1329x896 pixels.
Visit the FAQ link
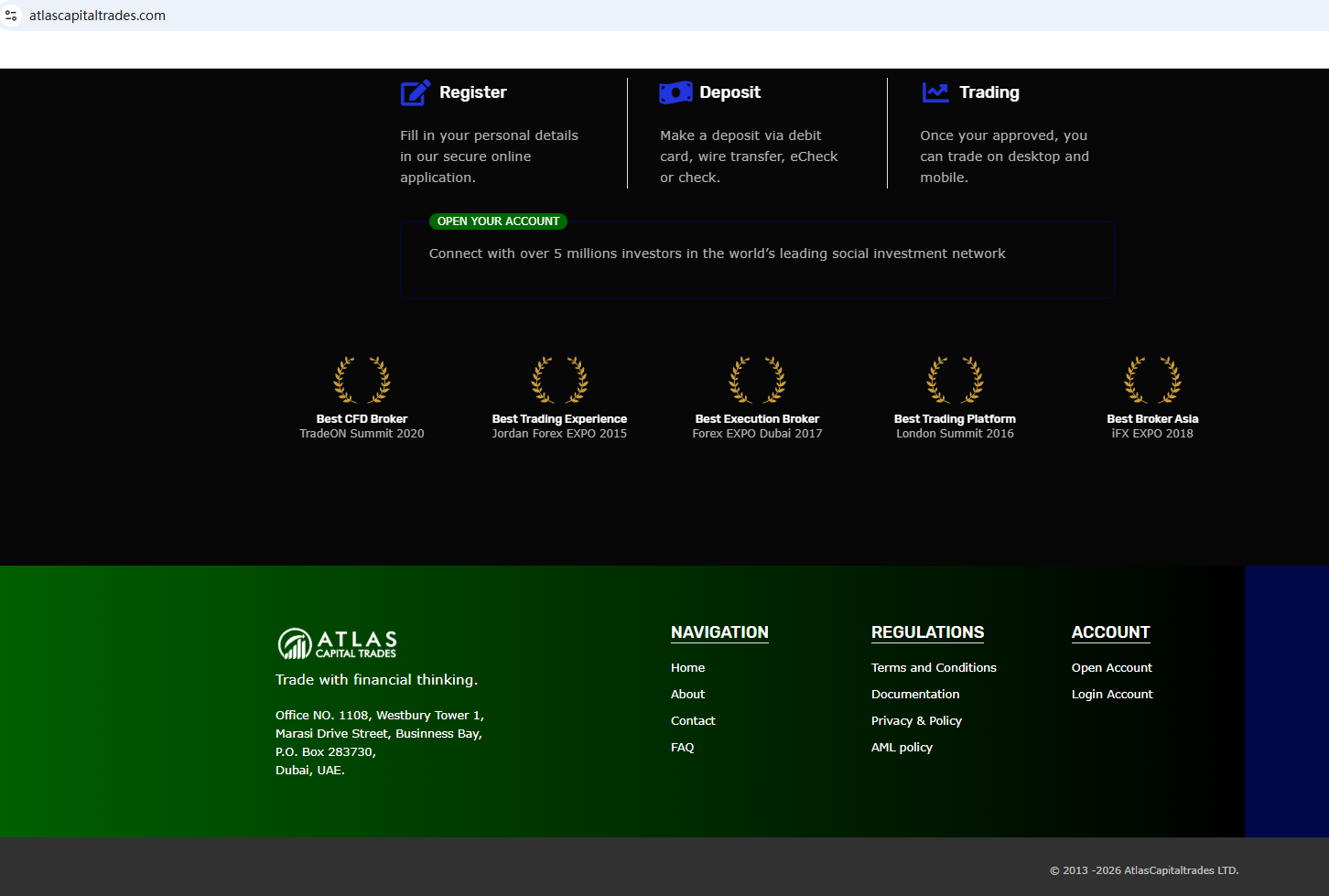(682, 748)
